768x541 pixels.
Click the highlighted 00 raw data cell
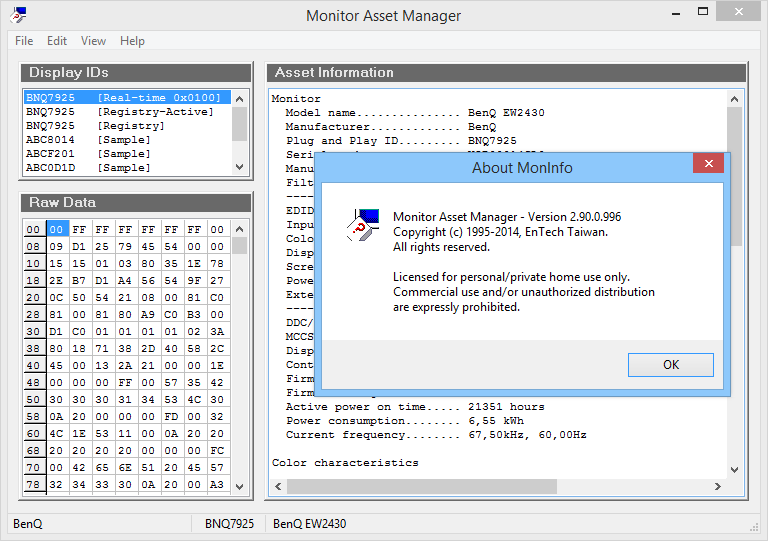pos(56,229)
